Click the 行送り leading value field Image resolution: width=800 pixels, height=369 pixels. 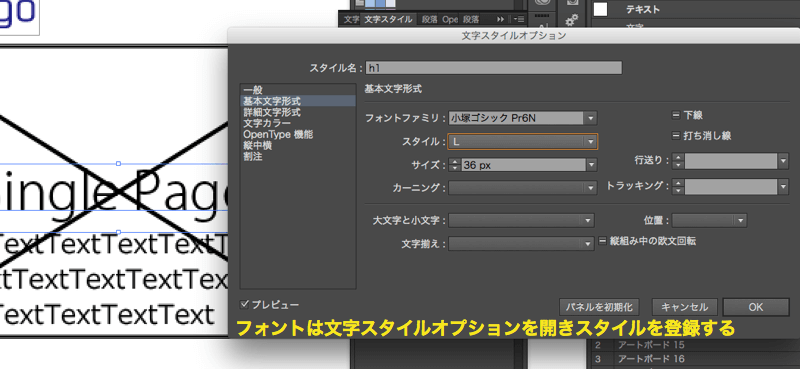point(731,161)
